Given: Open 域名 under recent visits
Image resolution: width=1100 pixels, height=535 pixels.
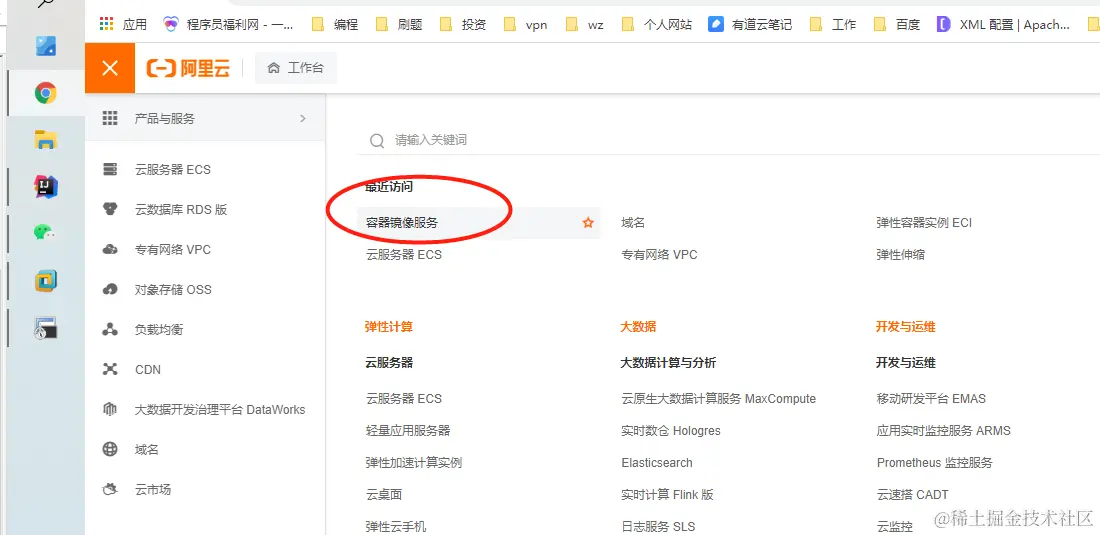Looking at the screenshot, I should click(x=633, y=223).
